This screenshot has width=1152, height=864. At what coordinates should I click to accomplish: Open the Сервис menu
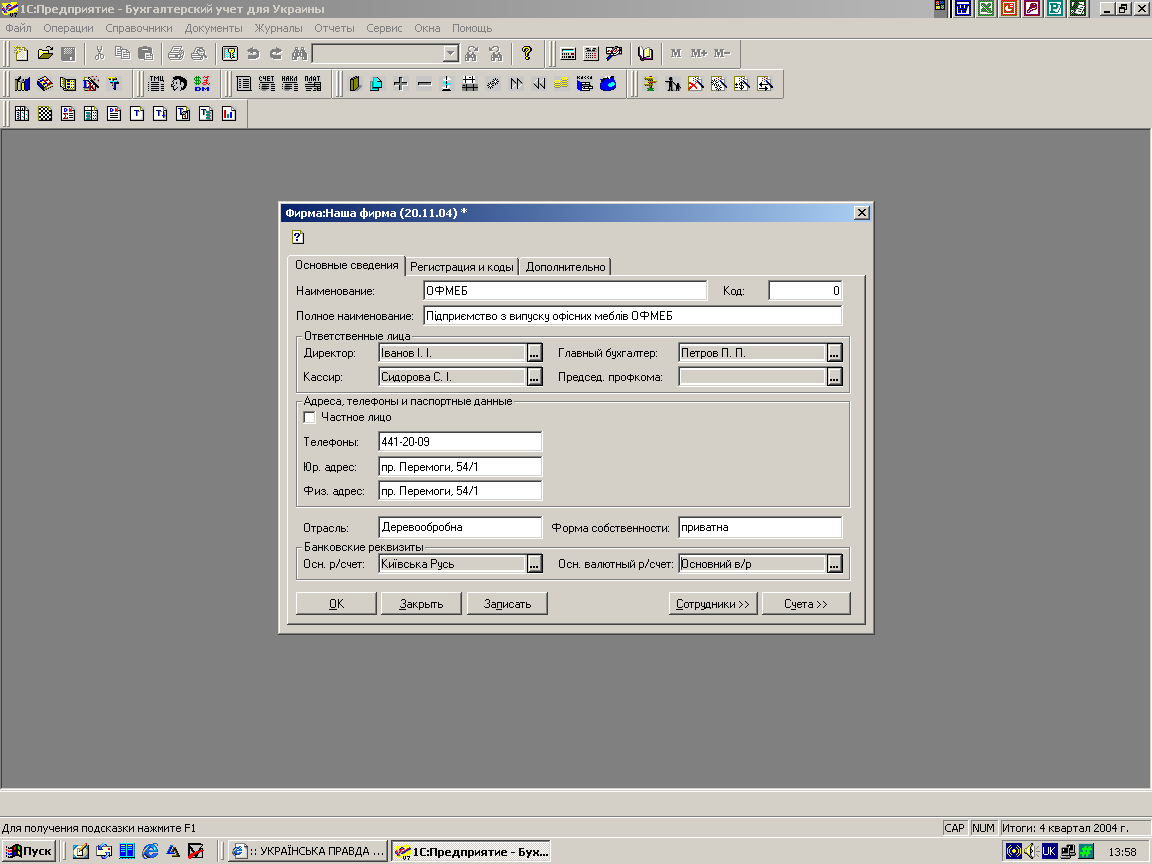tap(384, 28)
